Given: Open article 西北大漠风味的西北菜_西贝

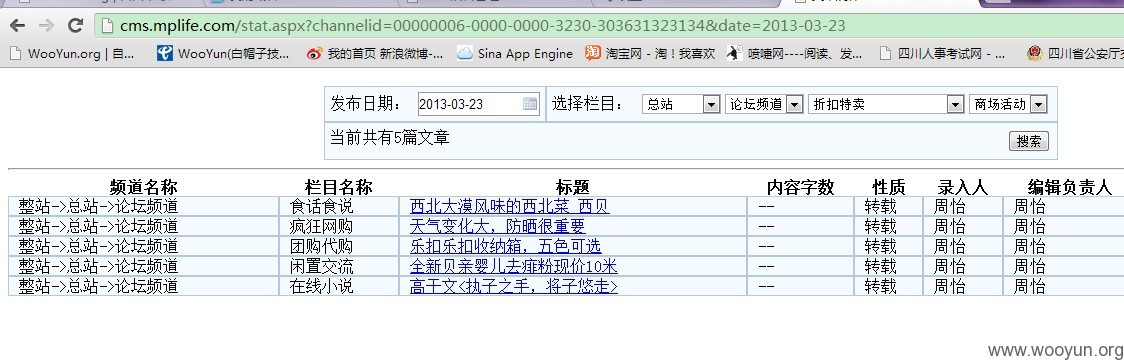Looking at the screenshot, I should [510, 207].
